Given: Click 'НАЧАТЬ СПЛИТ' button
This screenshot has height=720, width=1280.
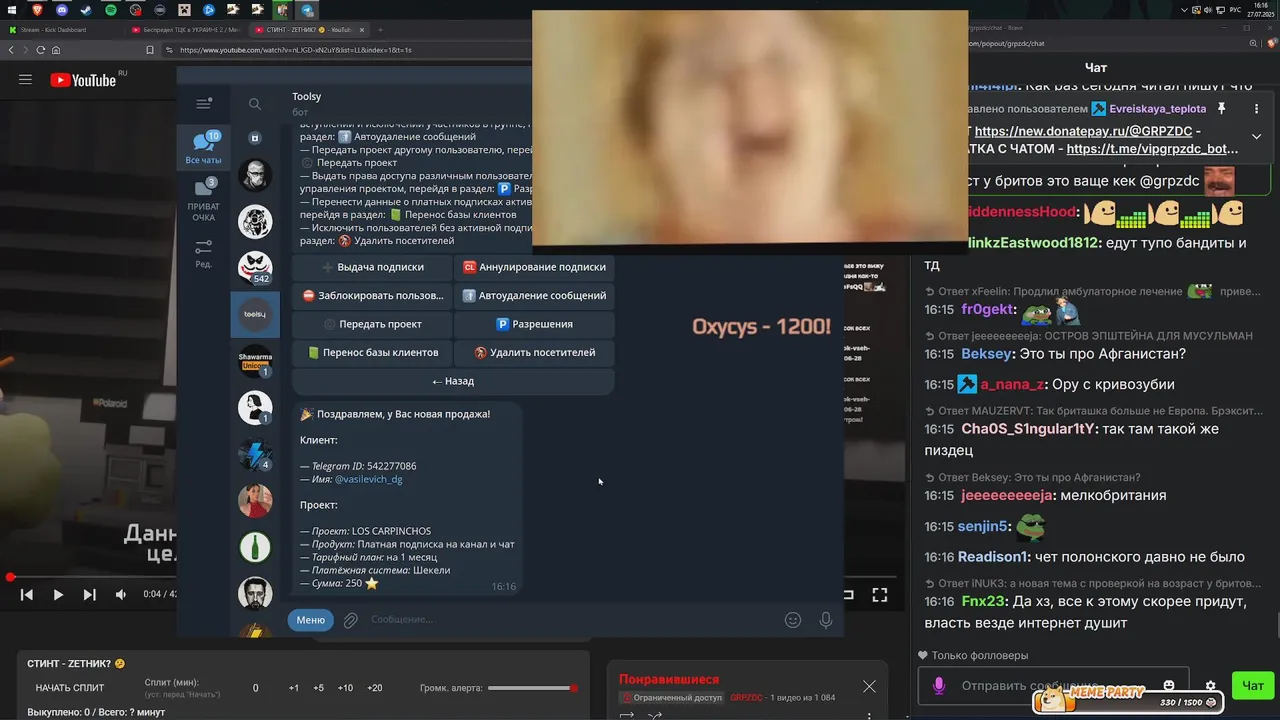Looking at the screenshot, I should 70,688.
